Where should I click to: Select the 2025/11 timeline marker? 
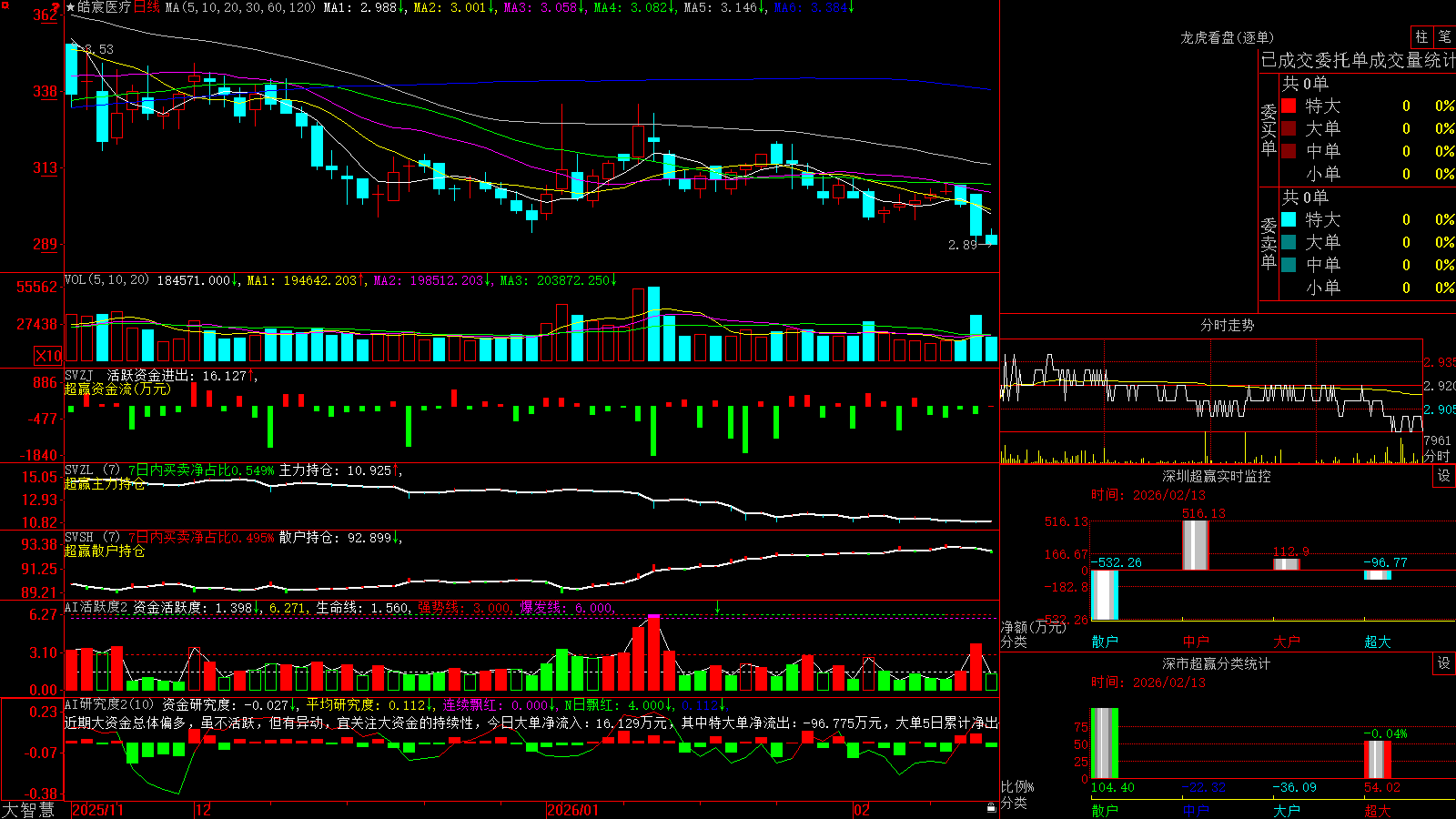click(x=97, y=810)
